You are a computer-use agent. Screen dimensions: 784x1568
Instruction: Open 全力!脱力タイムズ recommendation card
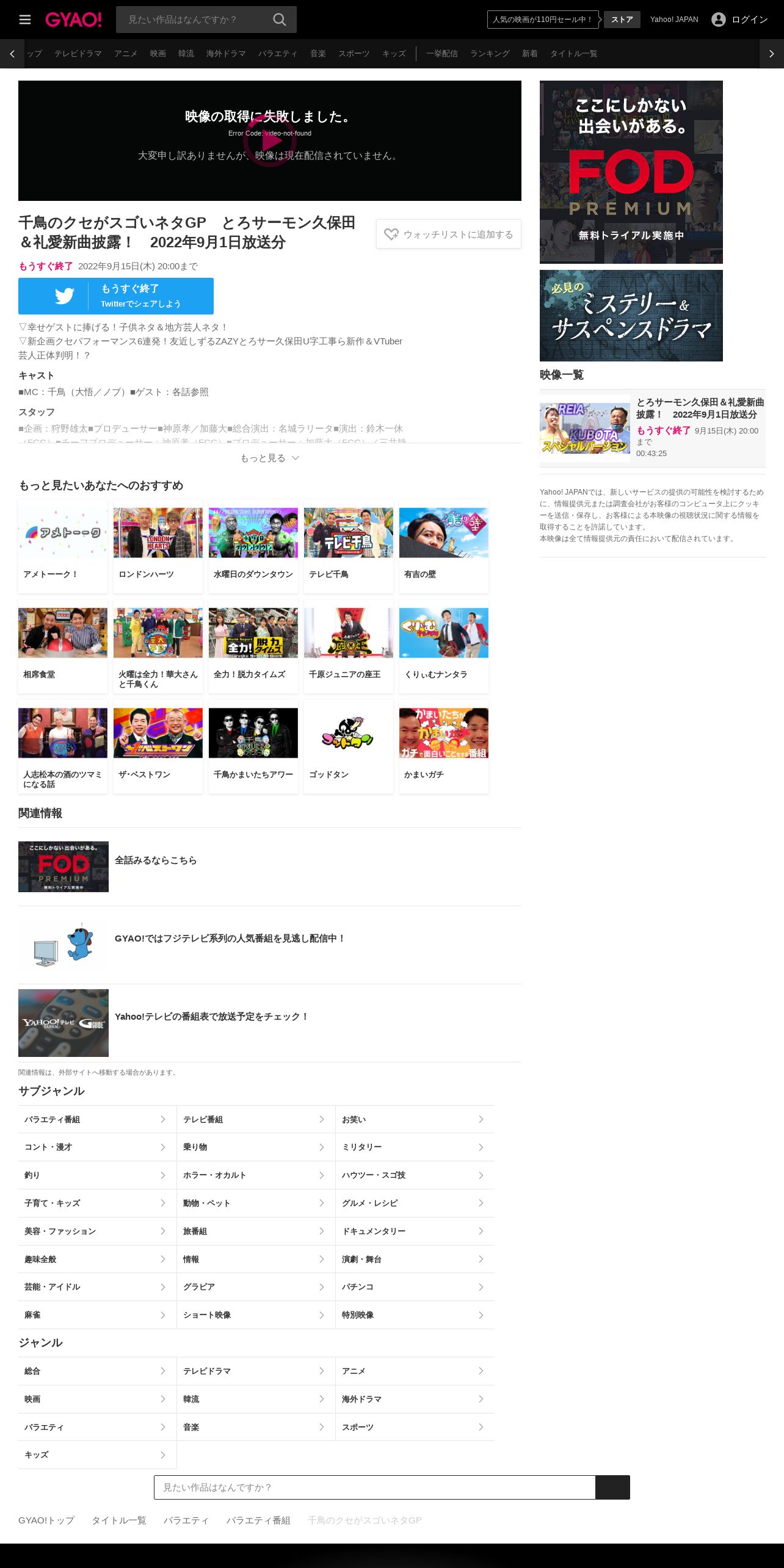click(253, 647)
